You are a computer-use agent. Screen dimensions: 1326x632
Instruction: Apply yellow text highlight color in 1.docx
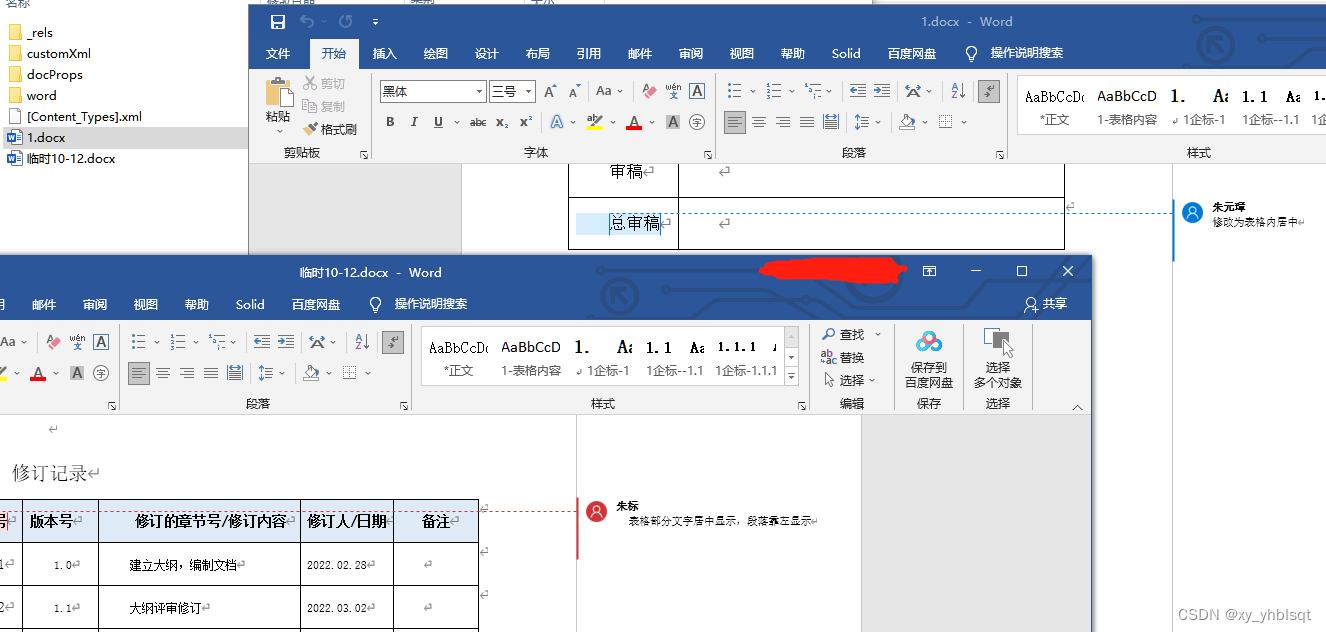(595, 122)
